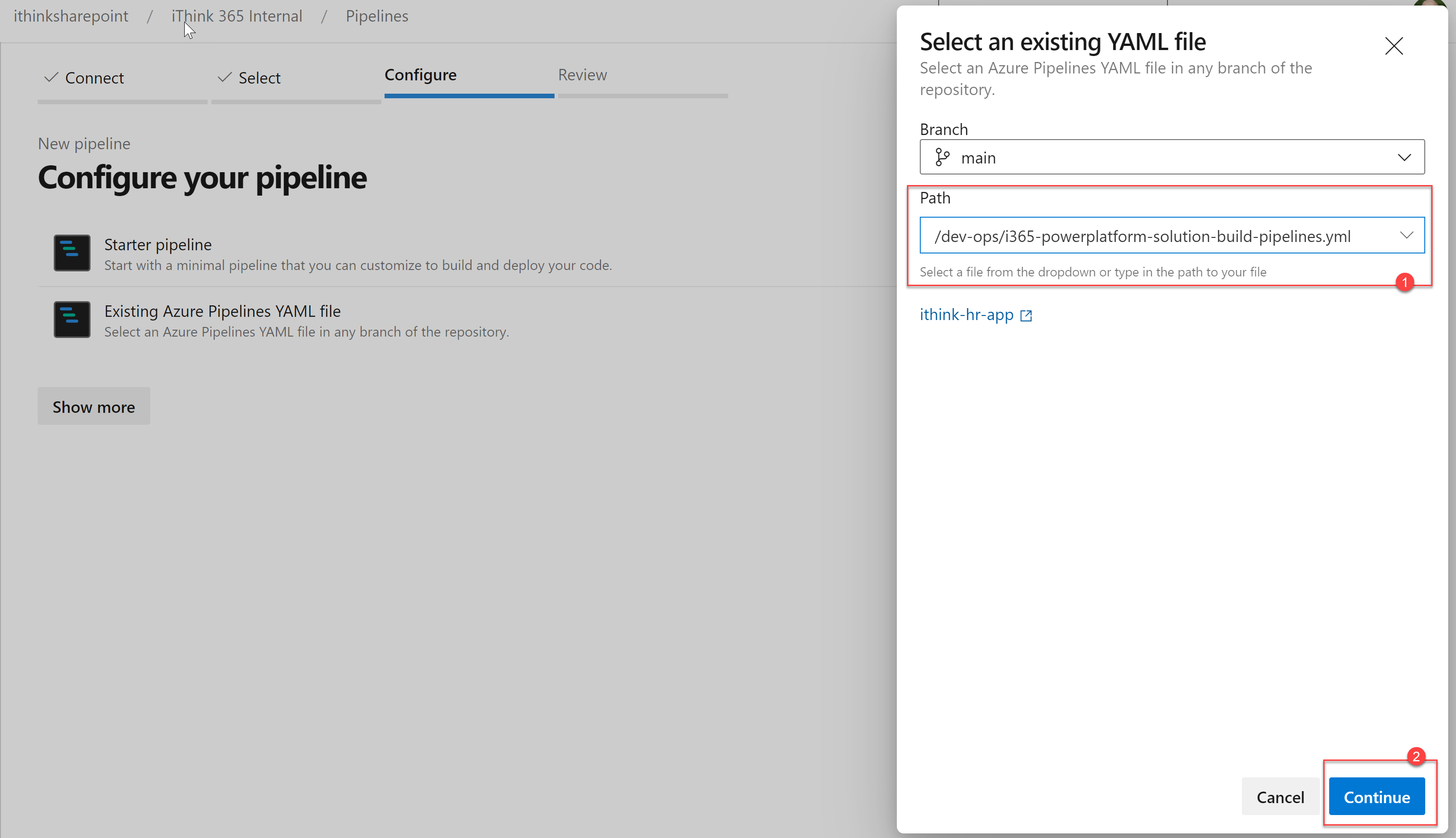Screen dimensions: 1456x838
Task: Close the YAML file panel
Action: click(x=1393, y=46)
